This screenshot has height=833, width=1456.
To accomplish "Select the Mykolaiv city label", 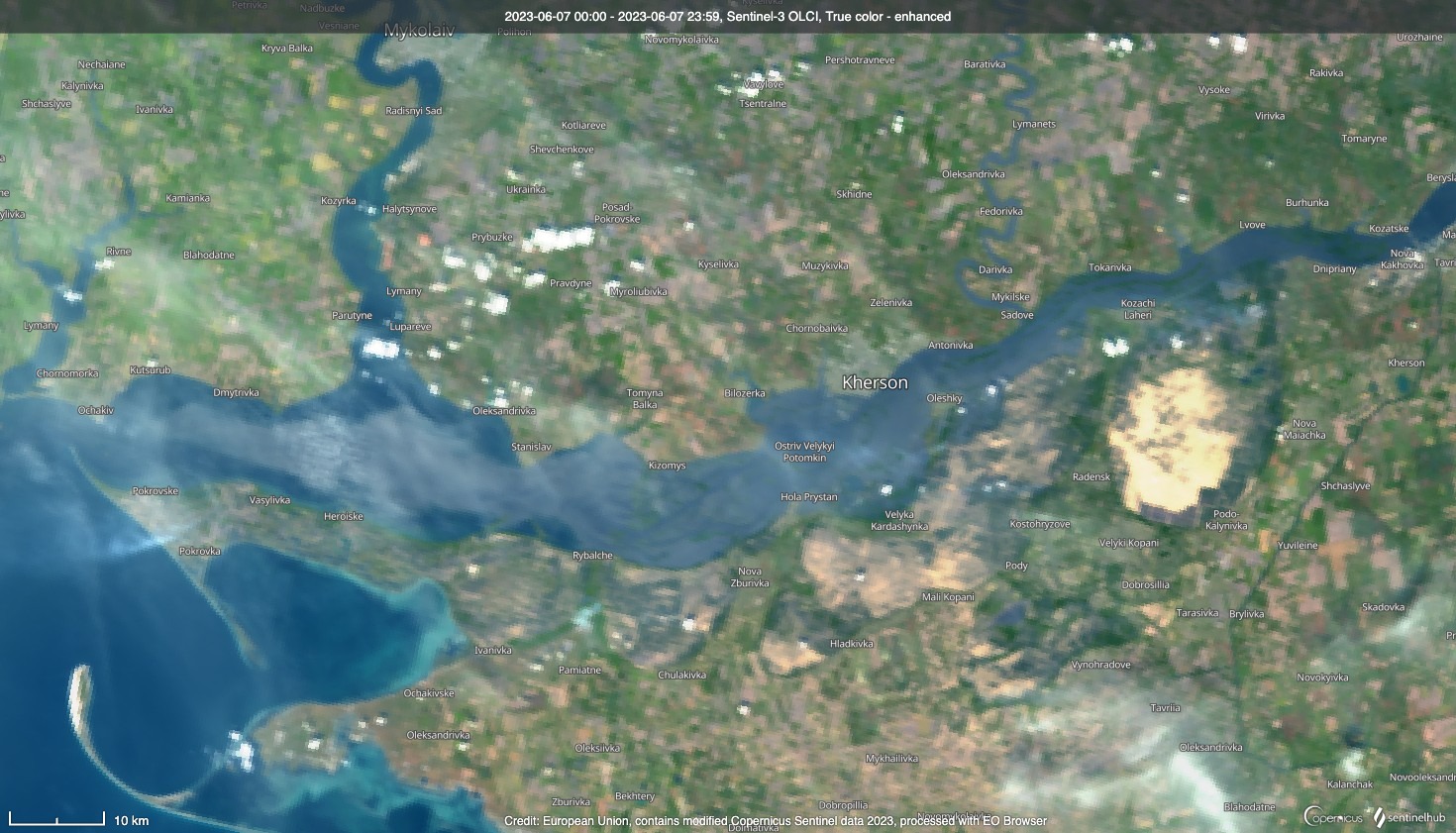I will click(419, 31).
